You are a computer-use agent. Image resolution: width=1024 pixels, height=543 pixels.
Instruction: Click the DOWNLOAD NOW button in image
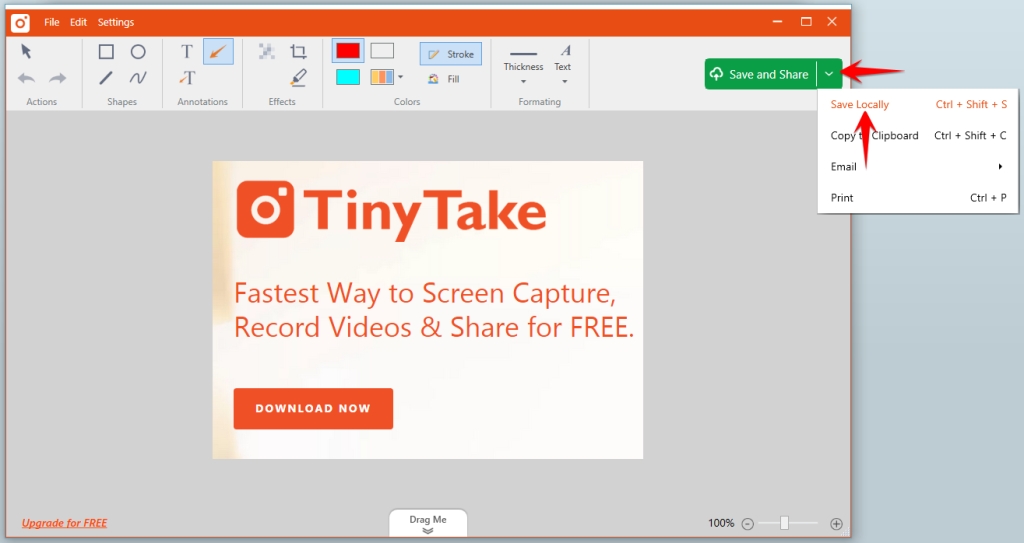click(x=313, y=408)
